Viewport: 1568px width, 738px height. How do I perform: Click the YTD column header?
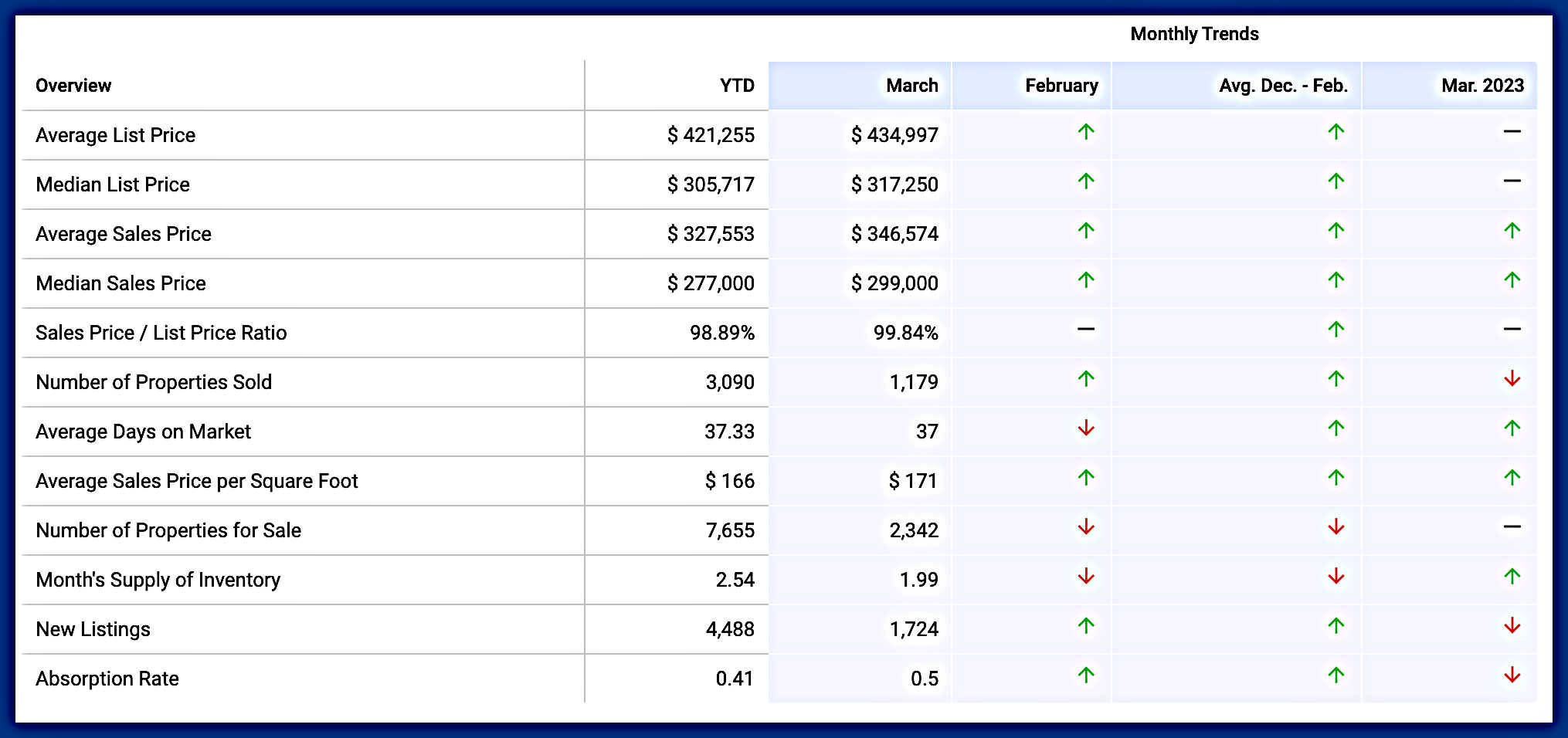click(x=737, y=86)
